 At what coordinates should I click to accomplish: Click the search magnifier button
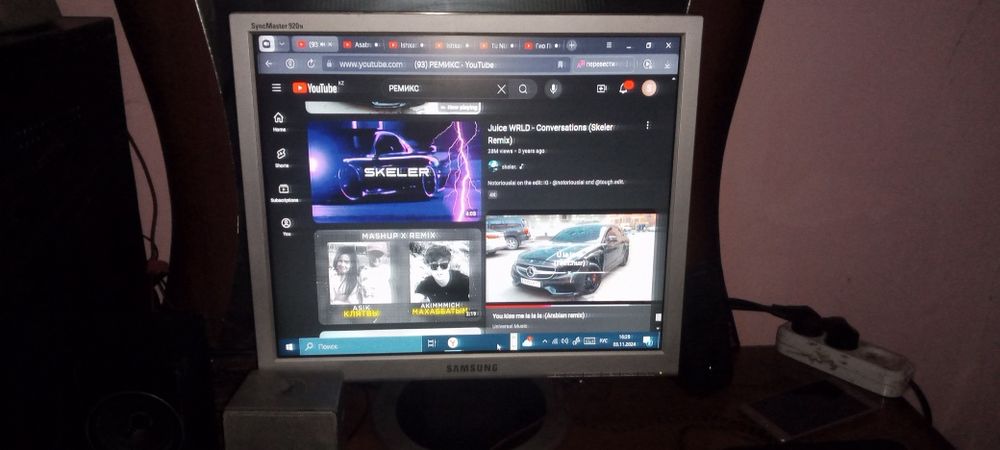pyautogui.click(x=524, y=89)
